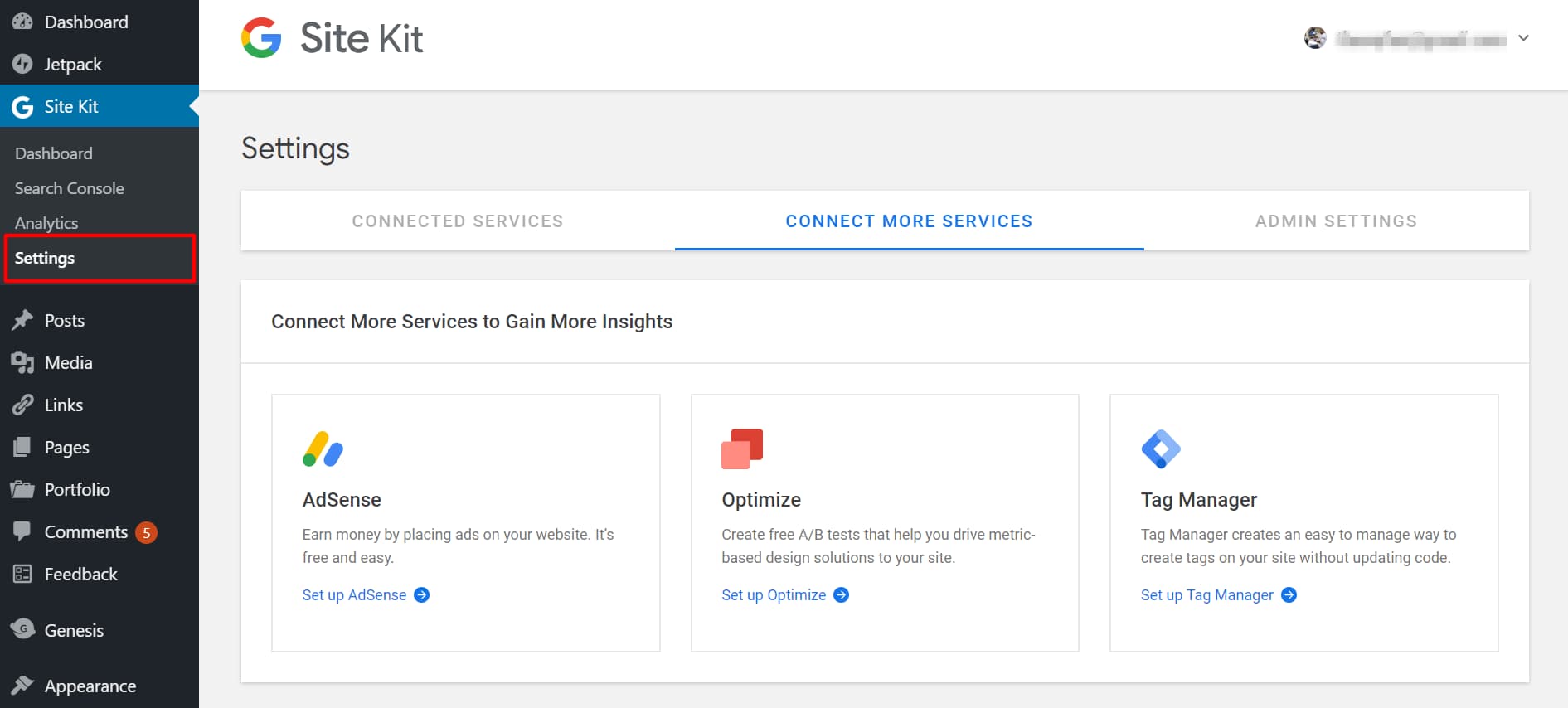The height and width of the screenshot is (708, 1568).
Task: Click the Comments speech bubble icon
Action: pyautogui.click(x=22, y=531)
